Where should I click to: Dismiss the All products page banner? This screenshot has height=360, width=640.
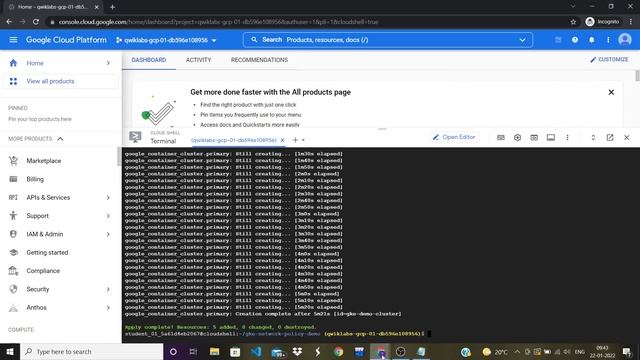611,92
